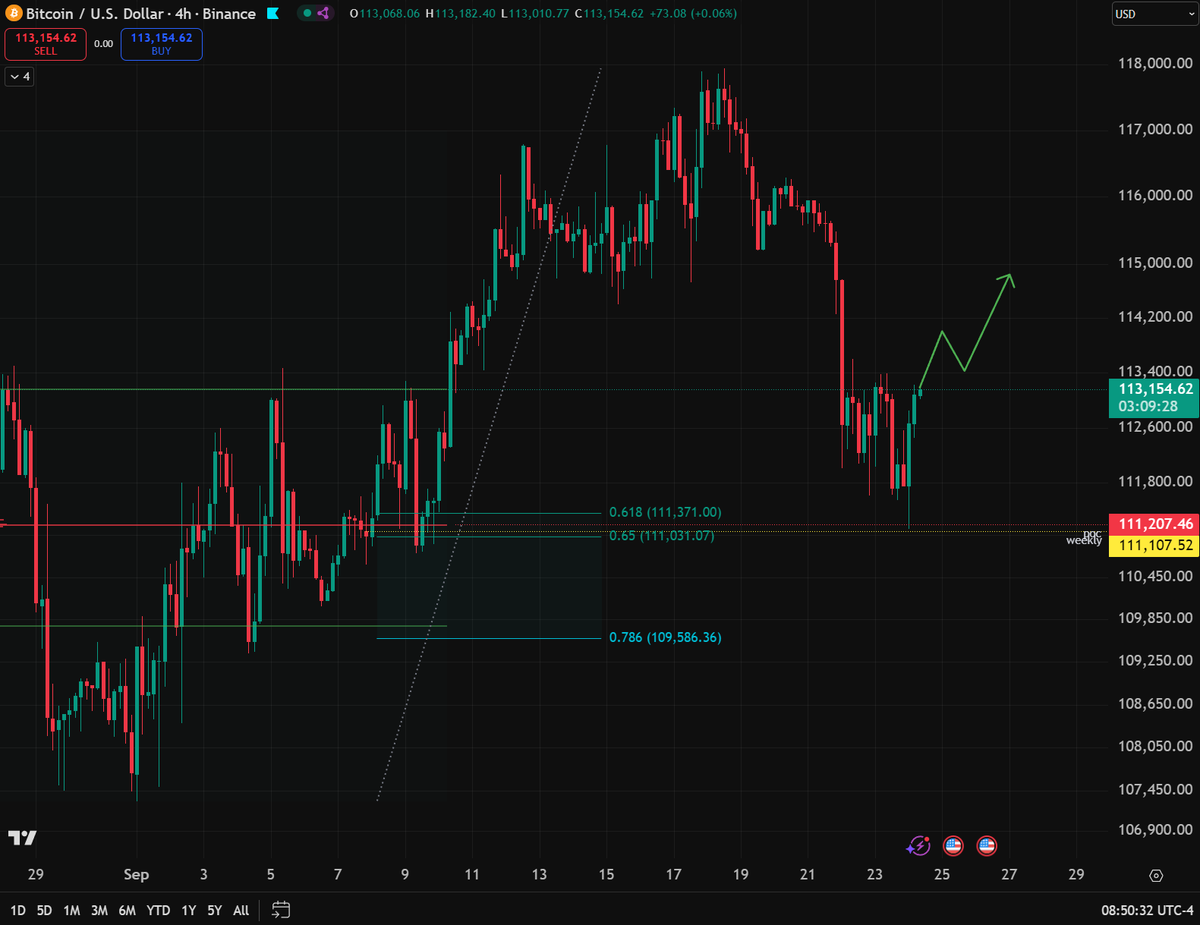Click 111,800.00 on the price scale
Image resolution: width=1200 pixels, height=925 pixels.
(x=1155, y=481)
